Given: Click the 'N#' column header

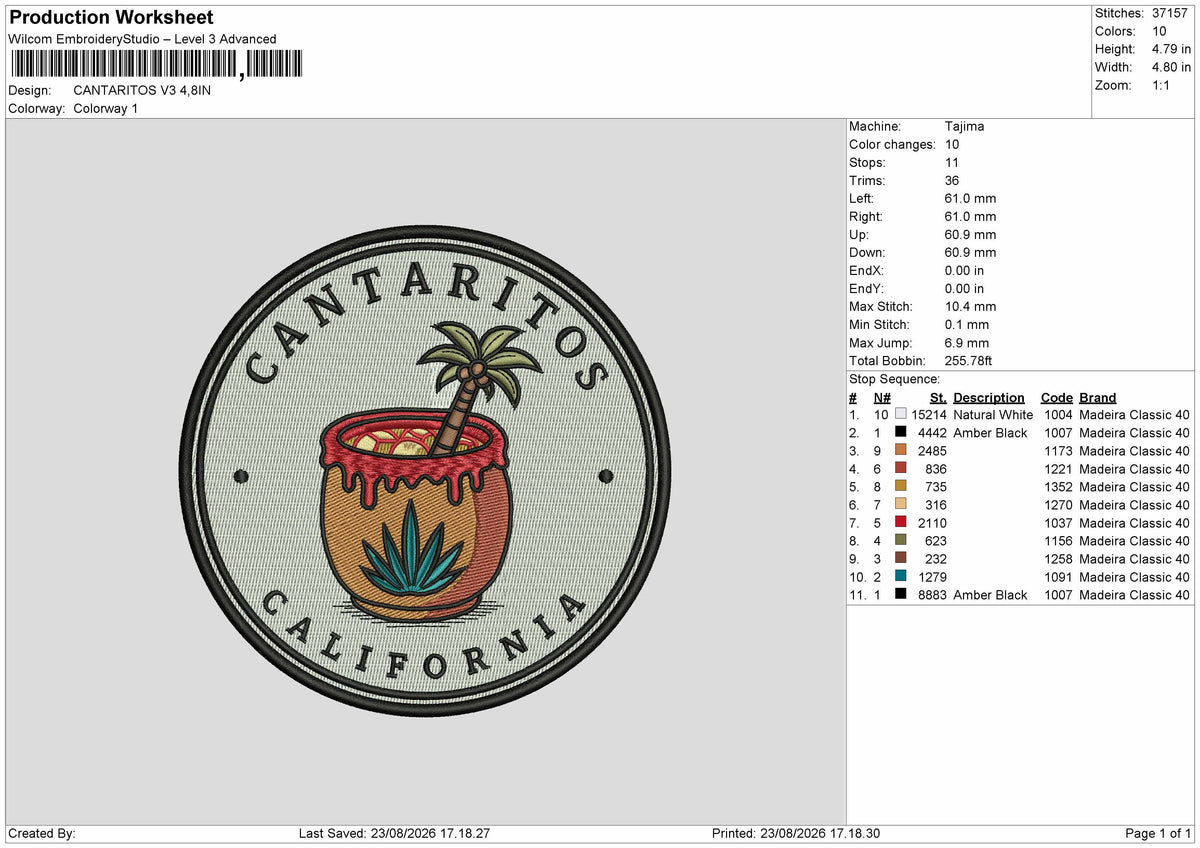Looking at the screenshot, I should pyautogui.click(x=882, y=397).
